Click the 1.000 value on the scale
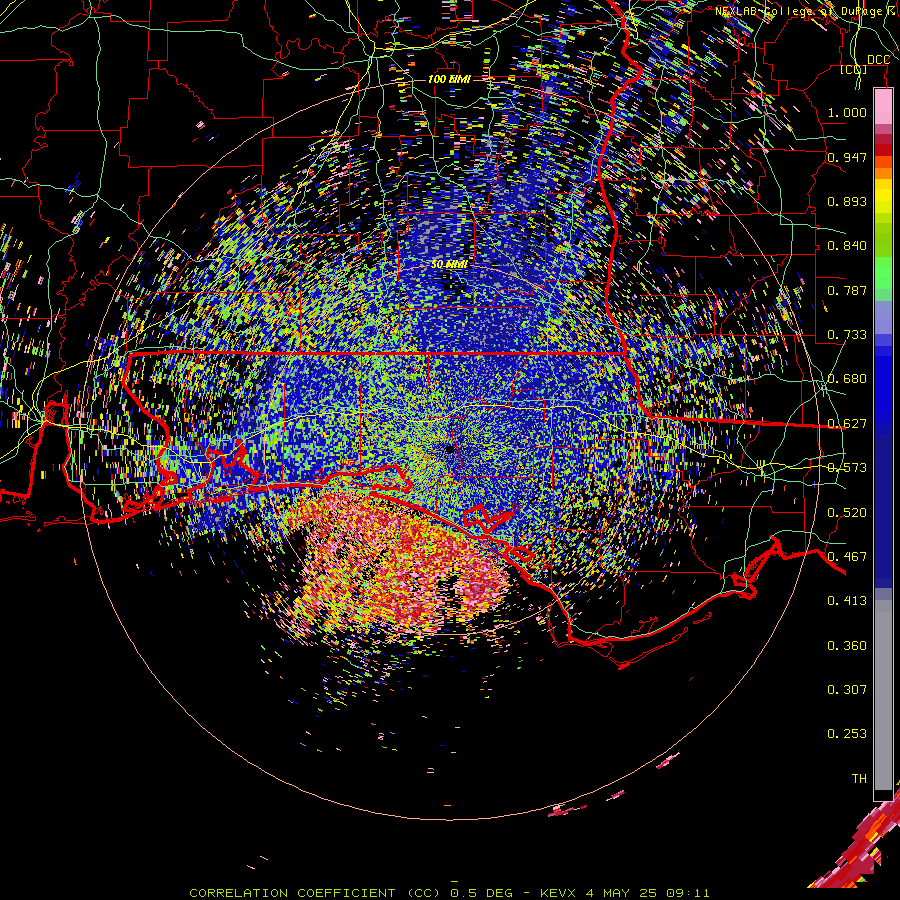The width and height of the screenshot is (900, 900). tap(847, 112)
